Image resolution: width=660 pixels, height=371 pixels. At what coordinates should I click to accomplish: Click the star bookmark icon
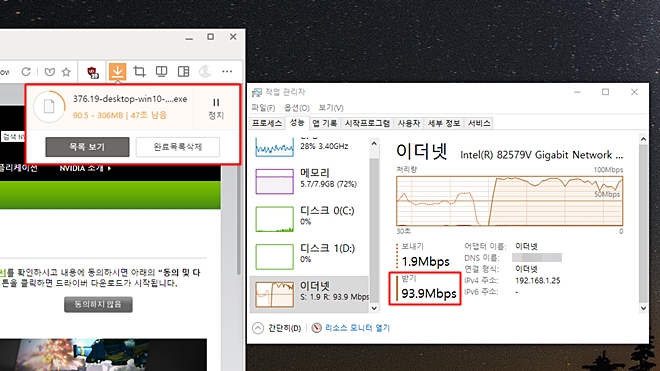point(66,72)
